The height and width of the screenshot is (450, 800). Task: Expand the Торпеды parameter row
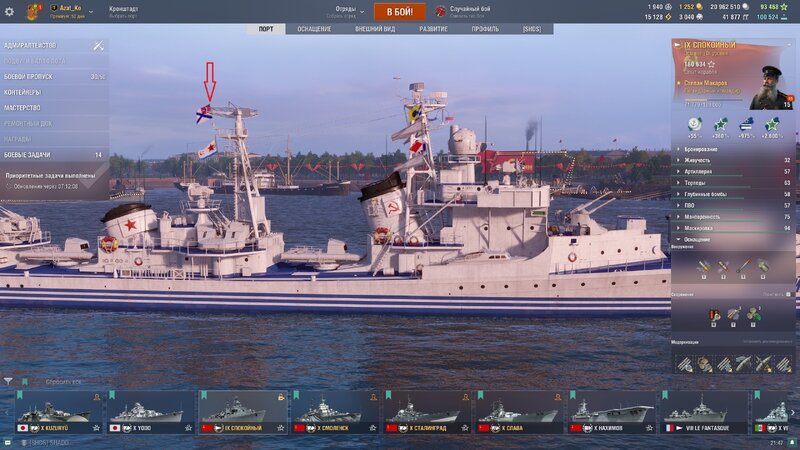point(733,183)
